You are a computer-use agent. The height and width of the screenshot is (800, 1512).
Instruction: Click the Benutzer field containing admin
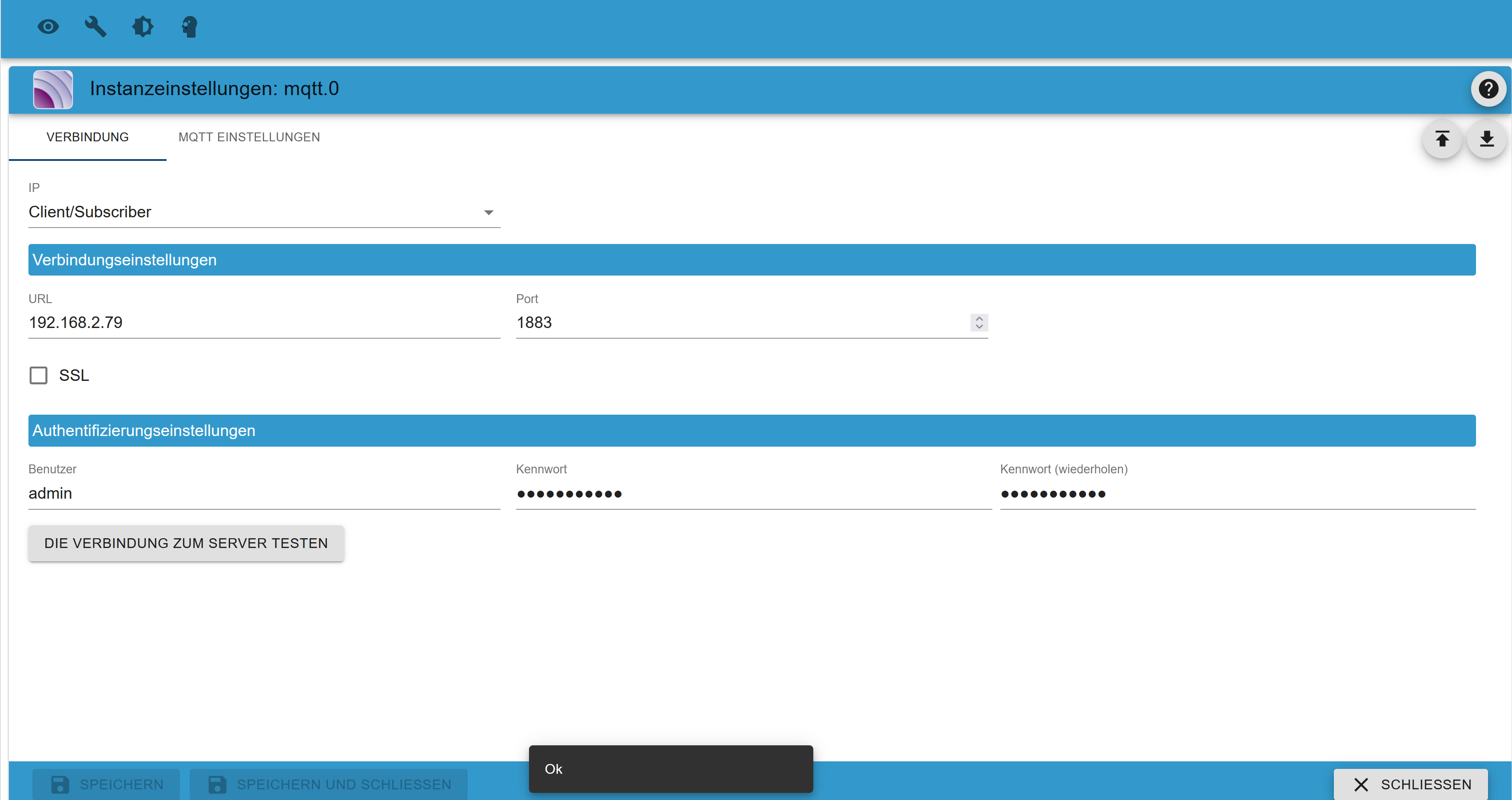264,493
